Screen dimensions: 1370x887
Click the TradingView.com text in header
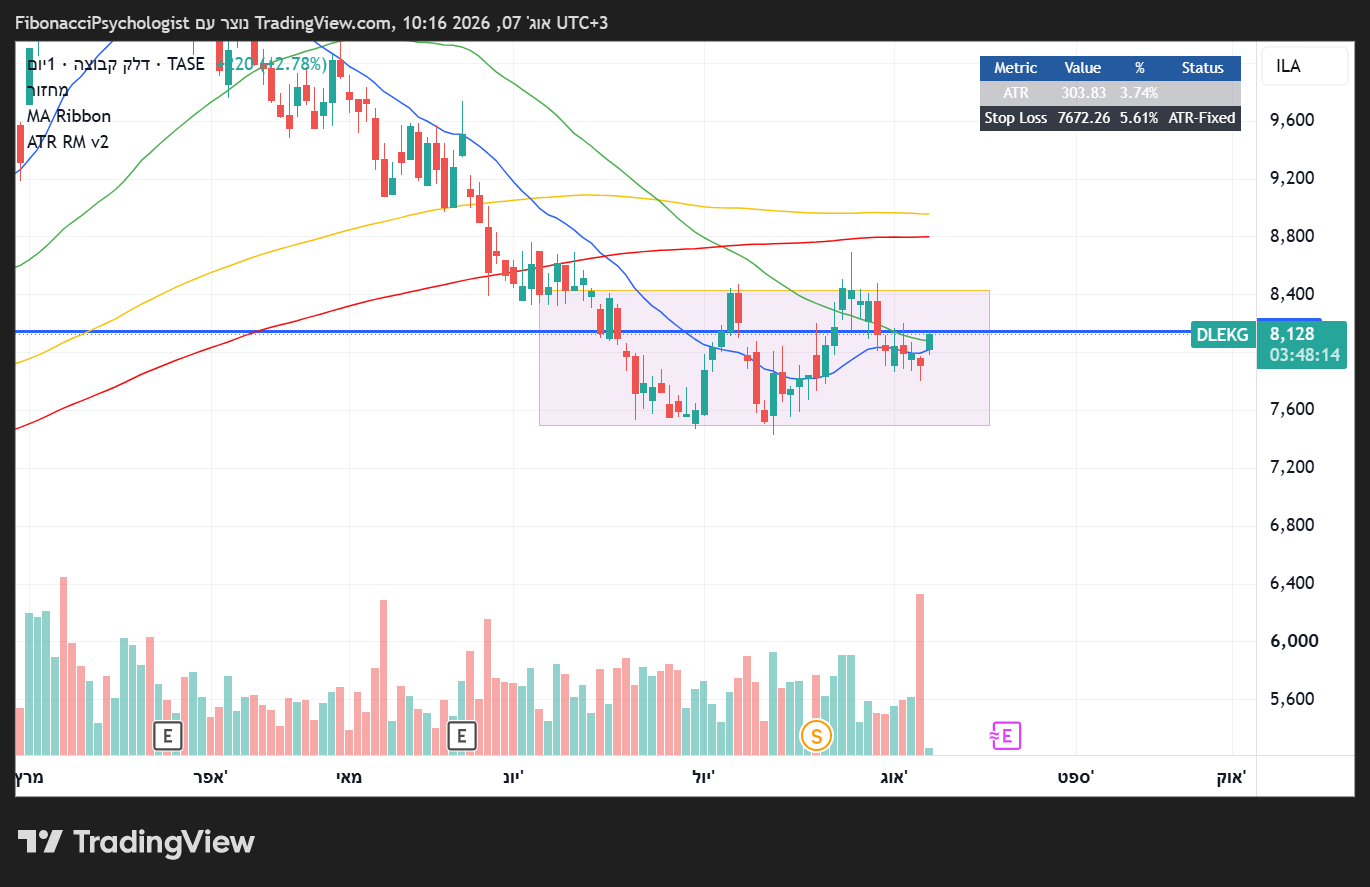click(x=322, y=22)
